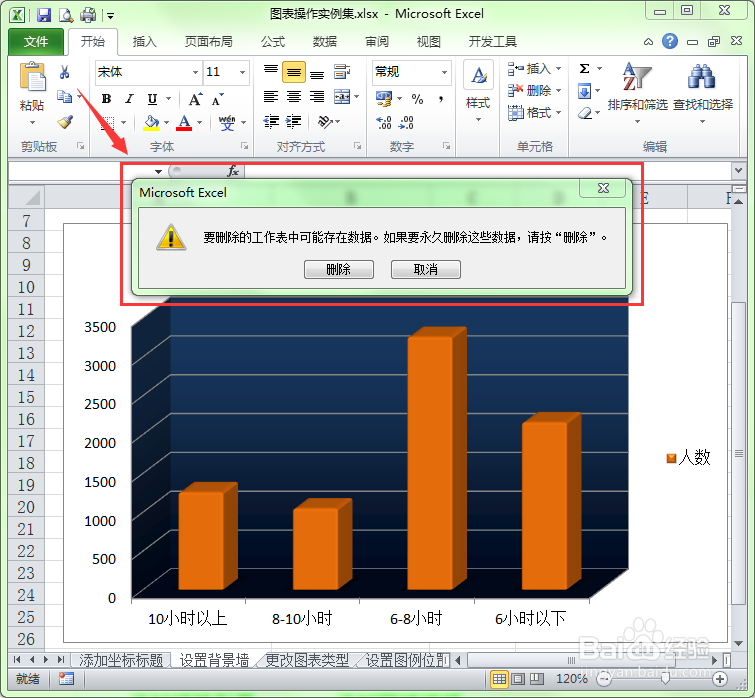Screen dimensions: 755x698
Task: Toggle align text right
Action: (317, 97)
